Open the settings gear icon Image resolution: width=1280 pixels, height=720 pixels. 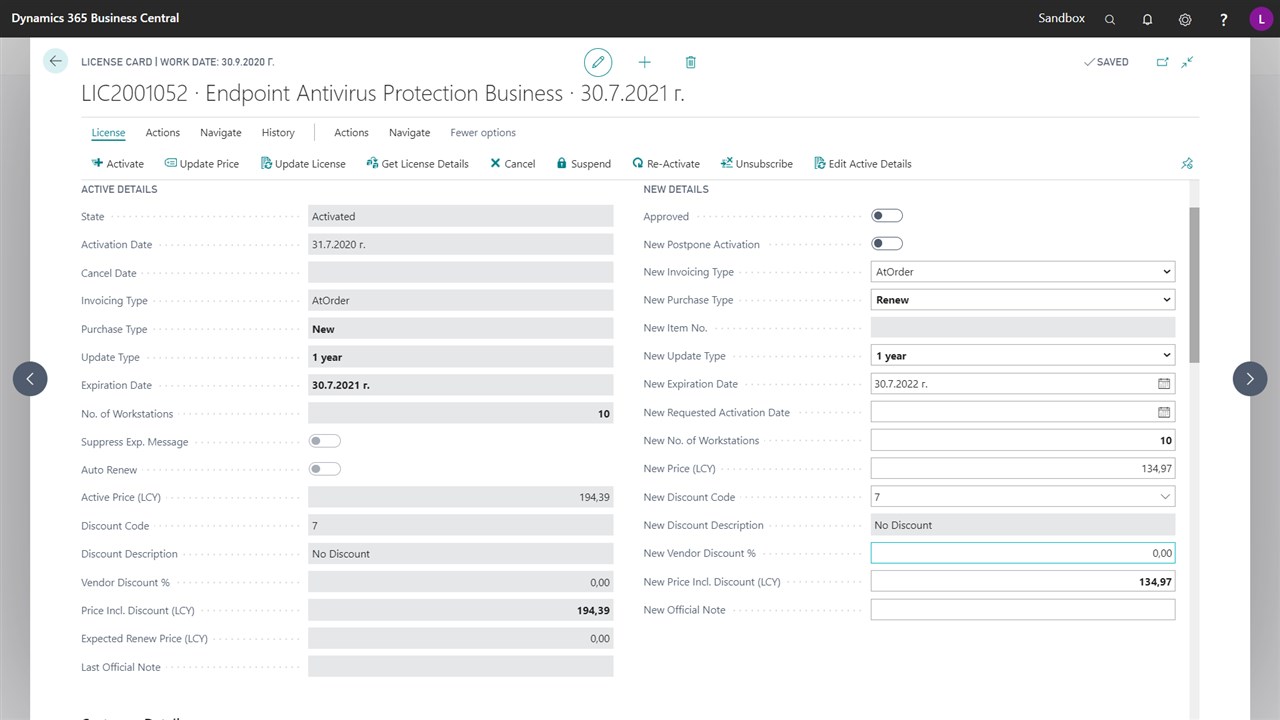[x=1185, y=19]
